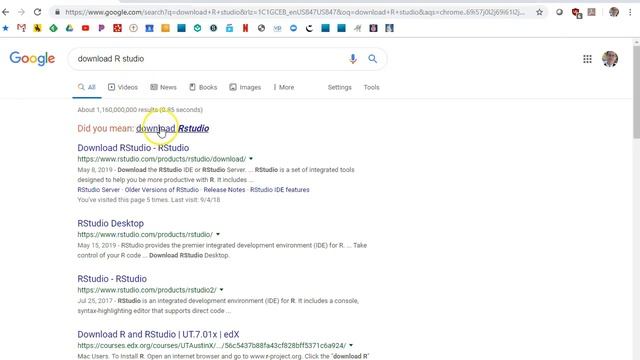
Task: Open 'RStudio IDE features' sitelink
Action: 280,190
